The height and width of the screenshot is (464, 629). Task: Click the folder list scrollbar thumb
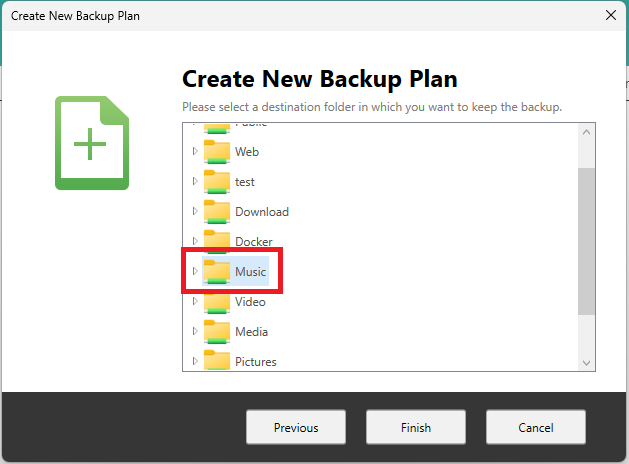pos(586,240)
